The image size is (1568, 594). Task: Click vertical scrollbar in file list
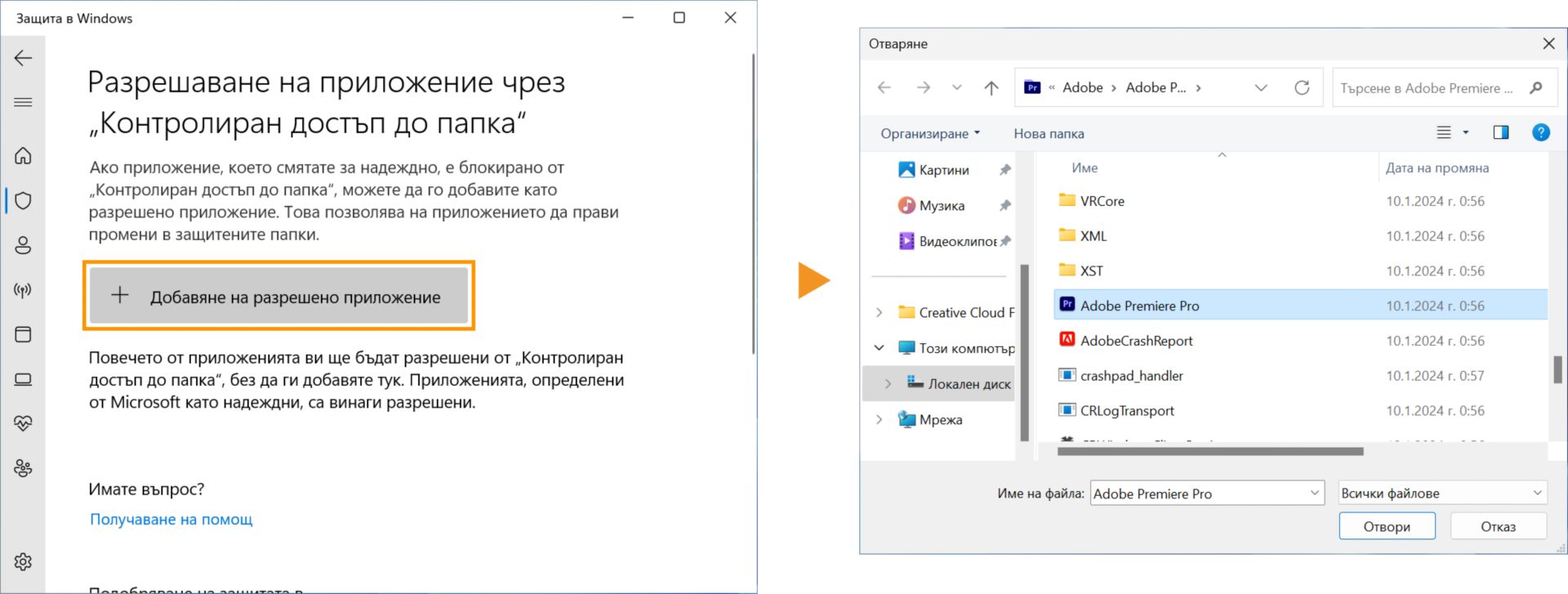(x=1557, y=369)
